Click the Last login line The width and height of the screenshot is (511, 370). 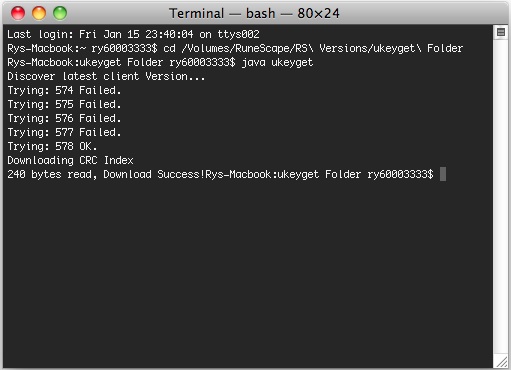(133, 34)
